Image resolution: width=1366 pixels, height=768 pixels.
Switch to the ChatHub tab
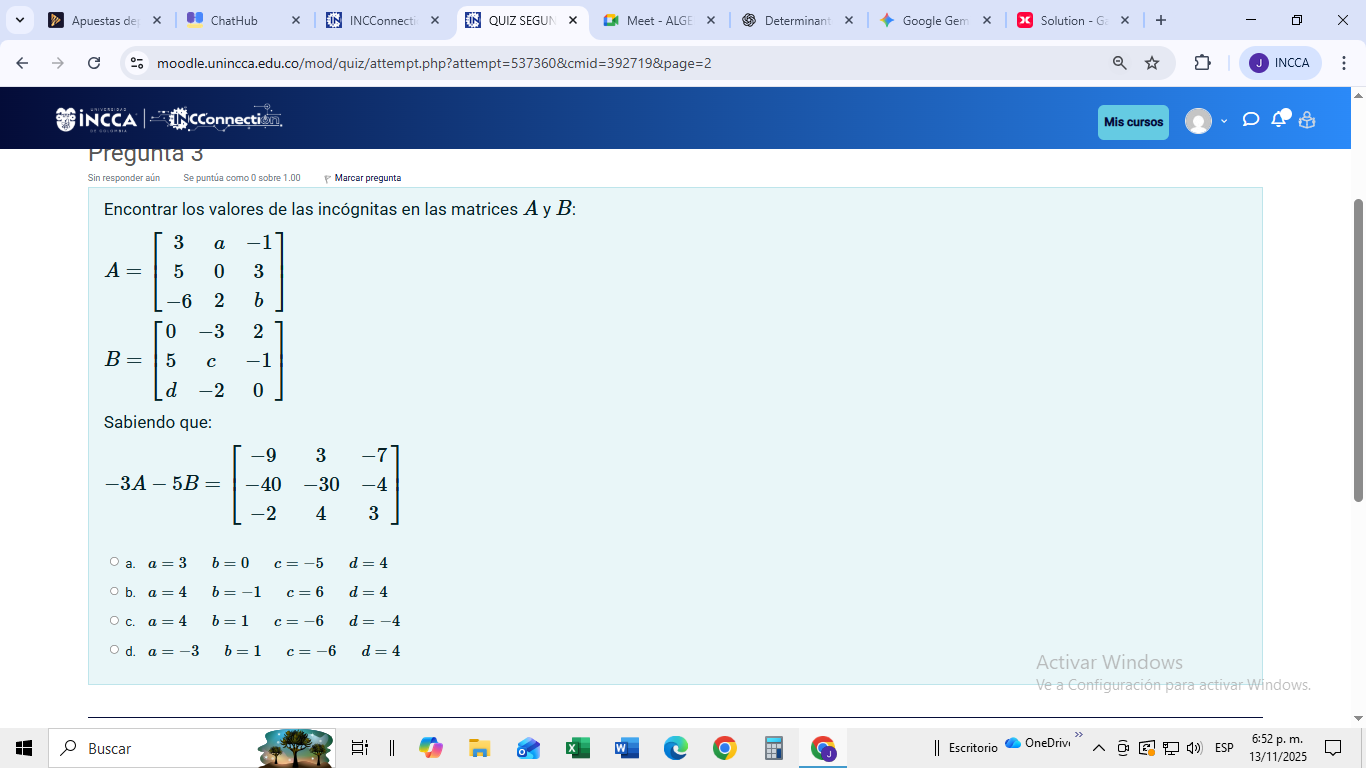coord(242,20)
